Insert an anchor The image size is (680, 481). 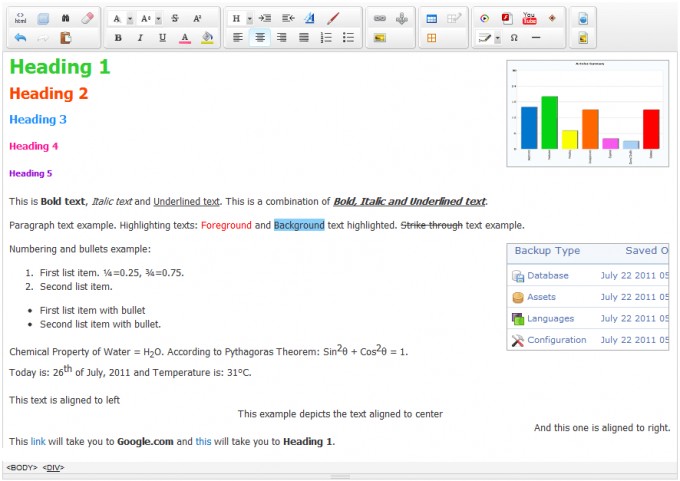click(402, 18)
